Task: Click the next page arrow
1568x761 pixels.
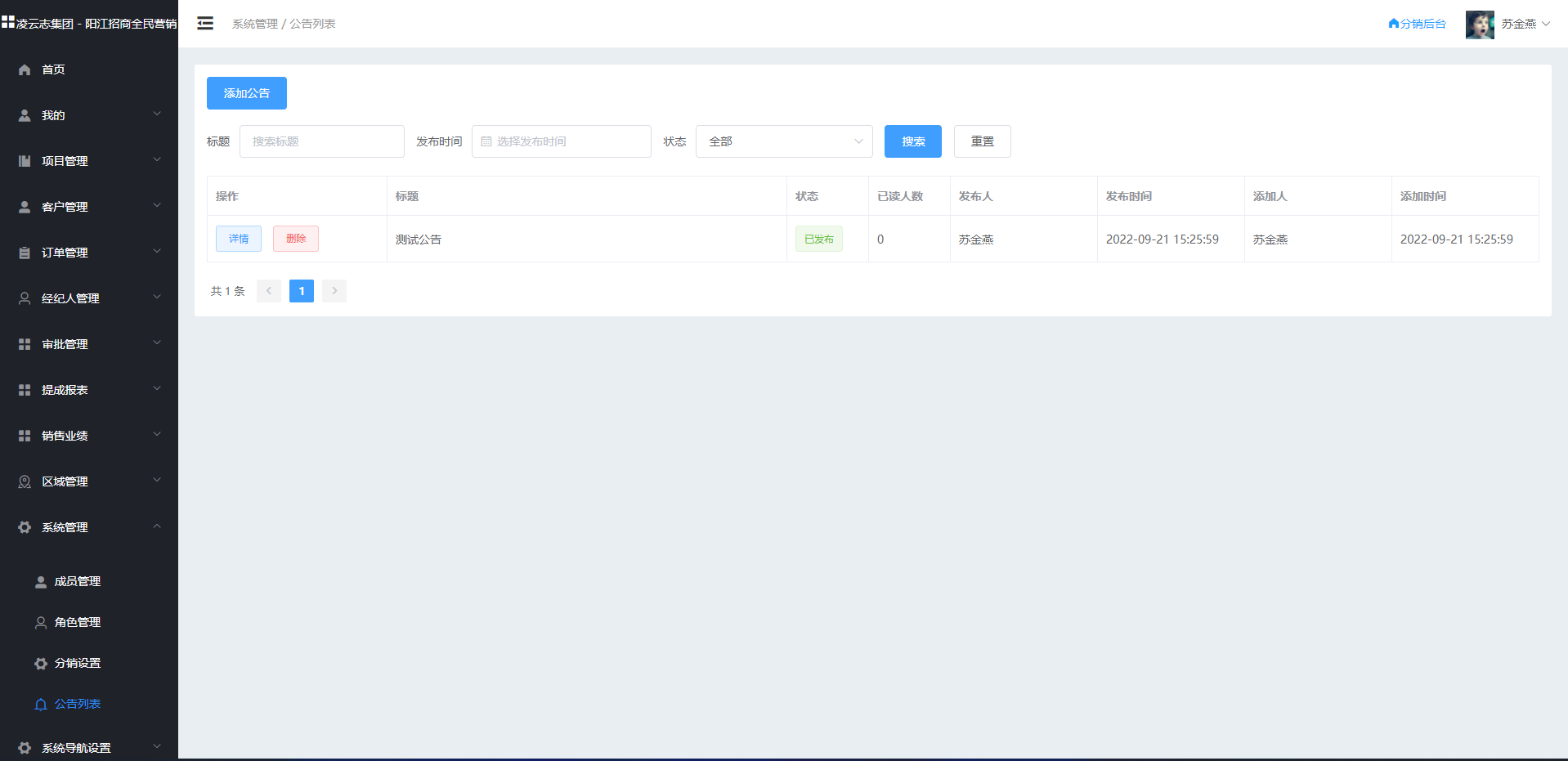Action: click(x=334, y=291)
